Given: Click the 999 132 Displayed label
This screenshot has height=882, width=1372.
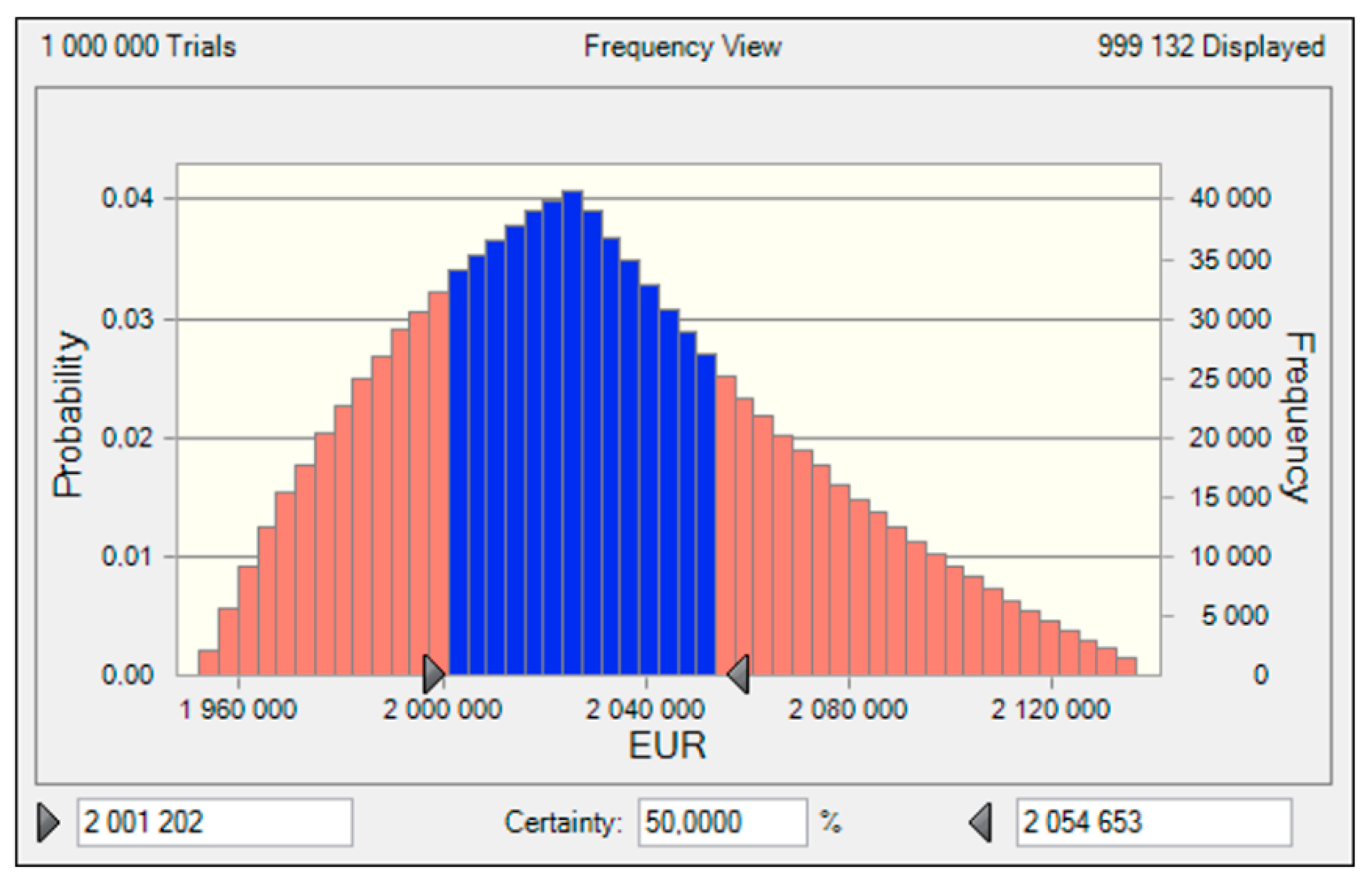Looking at the screenshot, I should click(x=1211, y=46).
